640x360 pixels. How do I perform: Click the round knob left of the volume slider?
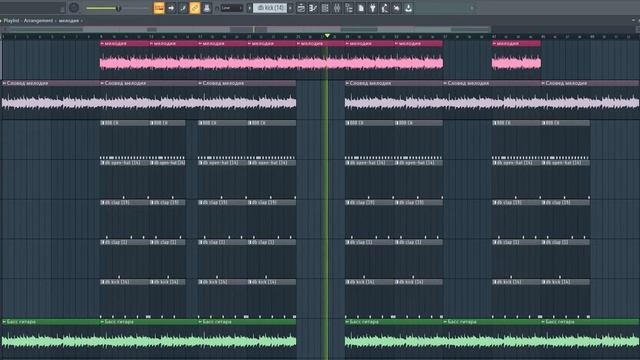74,8
